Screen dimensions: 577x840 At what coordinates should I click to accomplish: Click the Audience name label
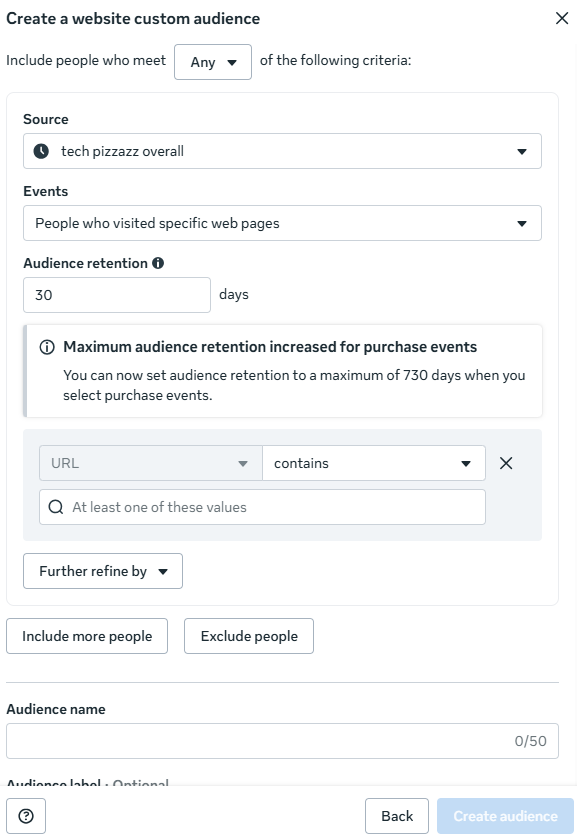coord(56,709)
